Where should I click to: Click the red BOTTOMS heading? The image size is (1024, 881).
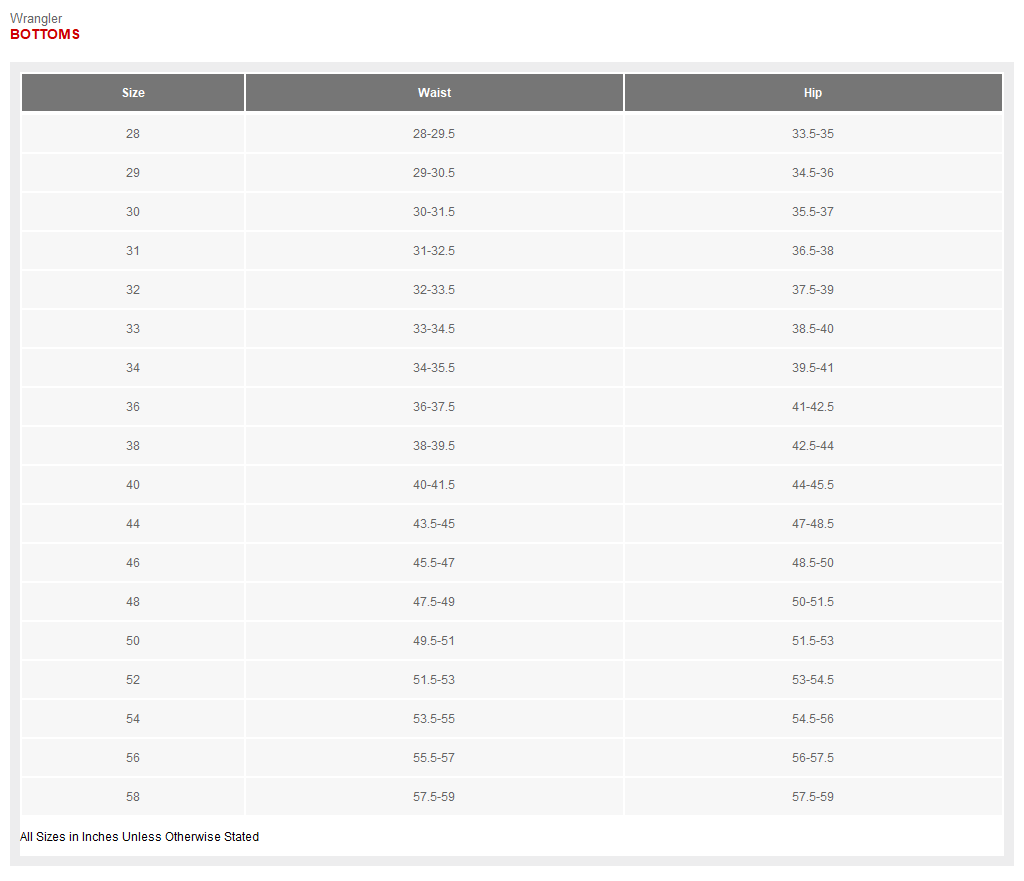(x=45, y=35)
